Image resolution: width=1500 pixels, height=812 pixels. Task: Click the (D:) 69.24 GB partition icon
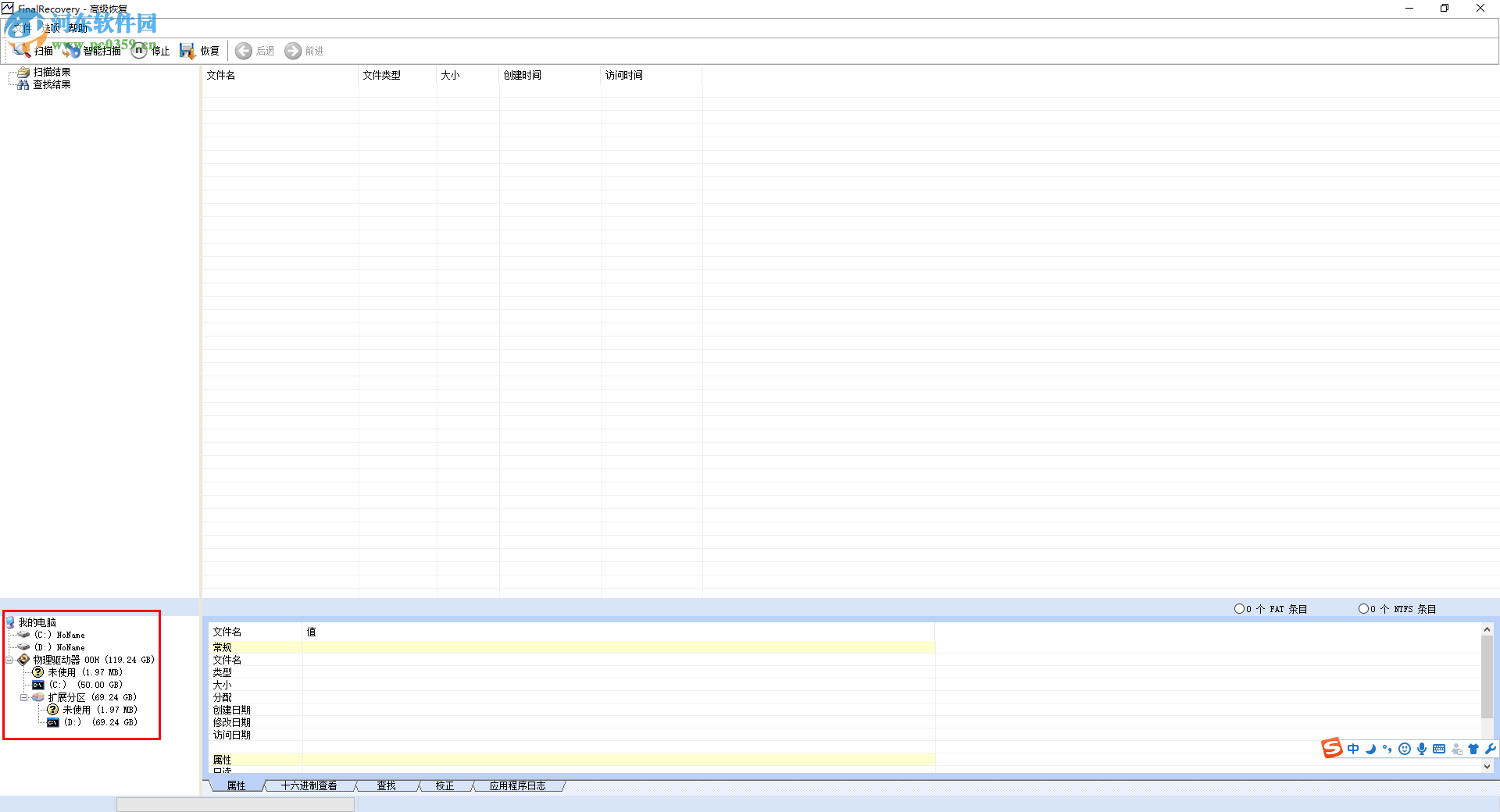53,722
